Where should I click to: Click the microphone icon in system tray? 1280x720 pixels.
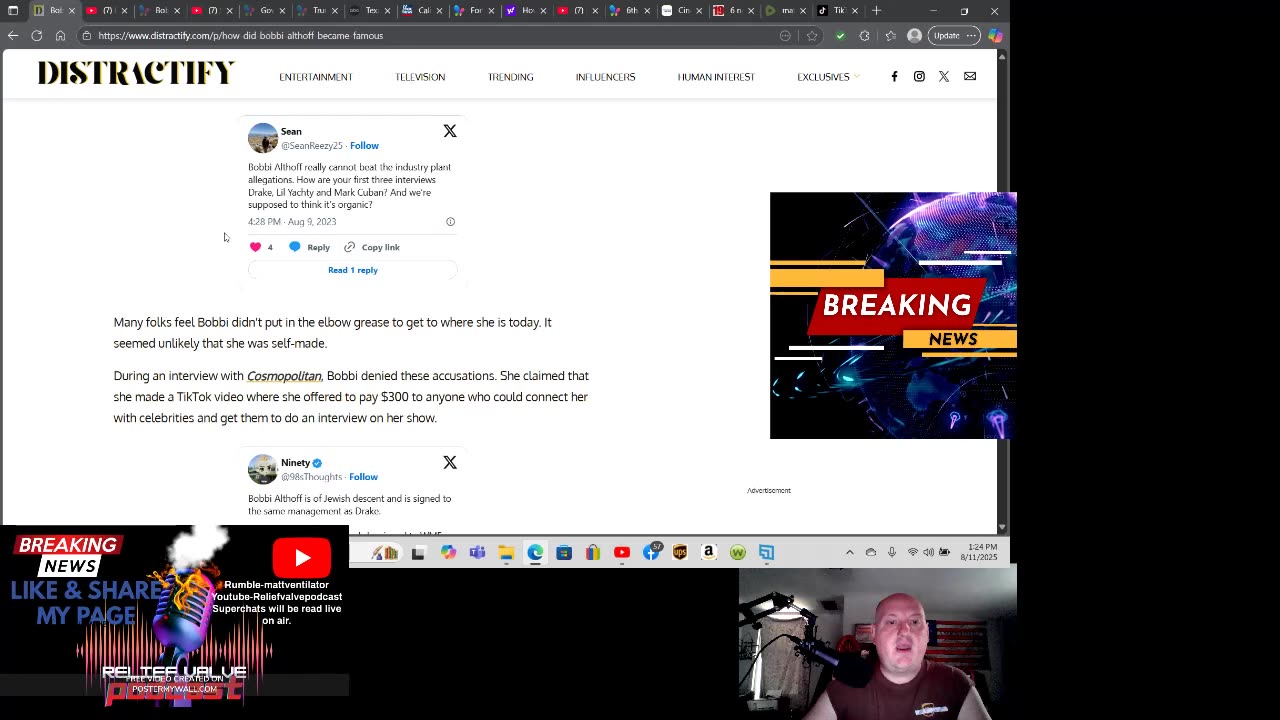891,552
